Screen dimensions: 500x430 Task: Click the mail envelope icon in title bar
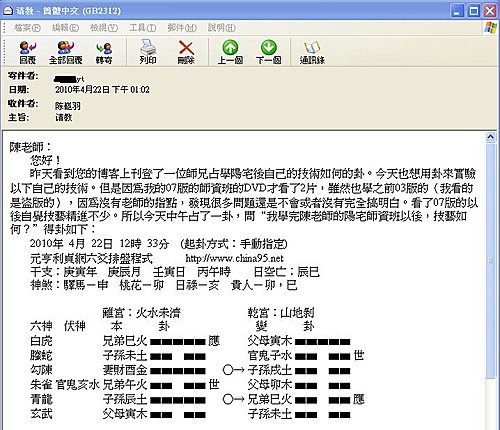(8, 11)
